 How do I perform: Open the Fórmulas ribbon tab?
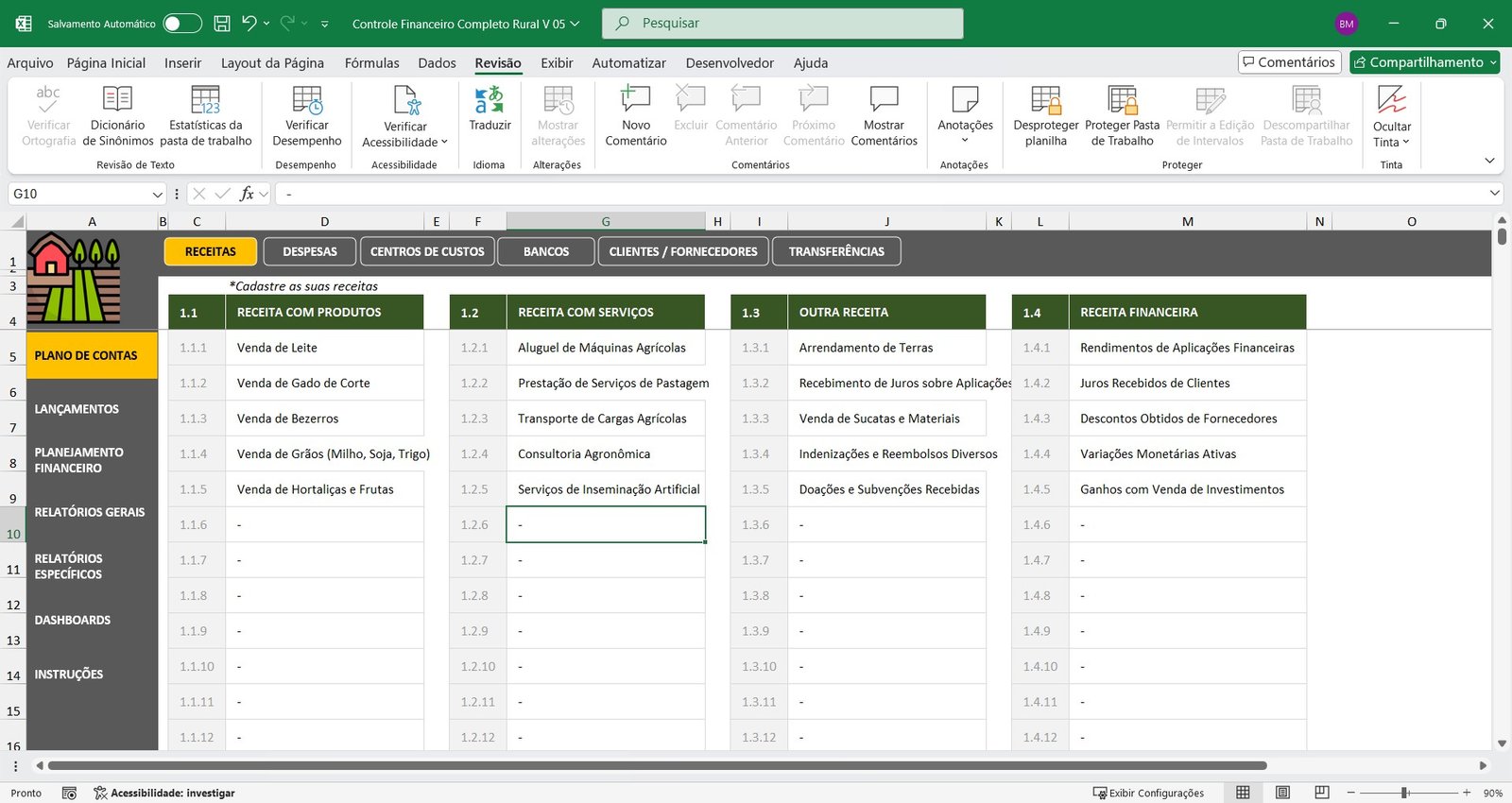pyautogui.click(x=371, y=63)
